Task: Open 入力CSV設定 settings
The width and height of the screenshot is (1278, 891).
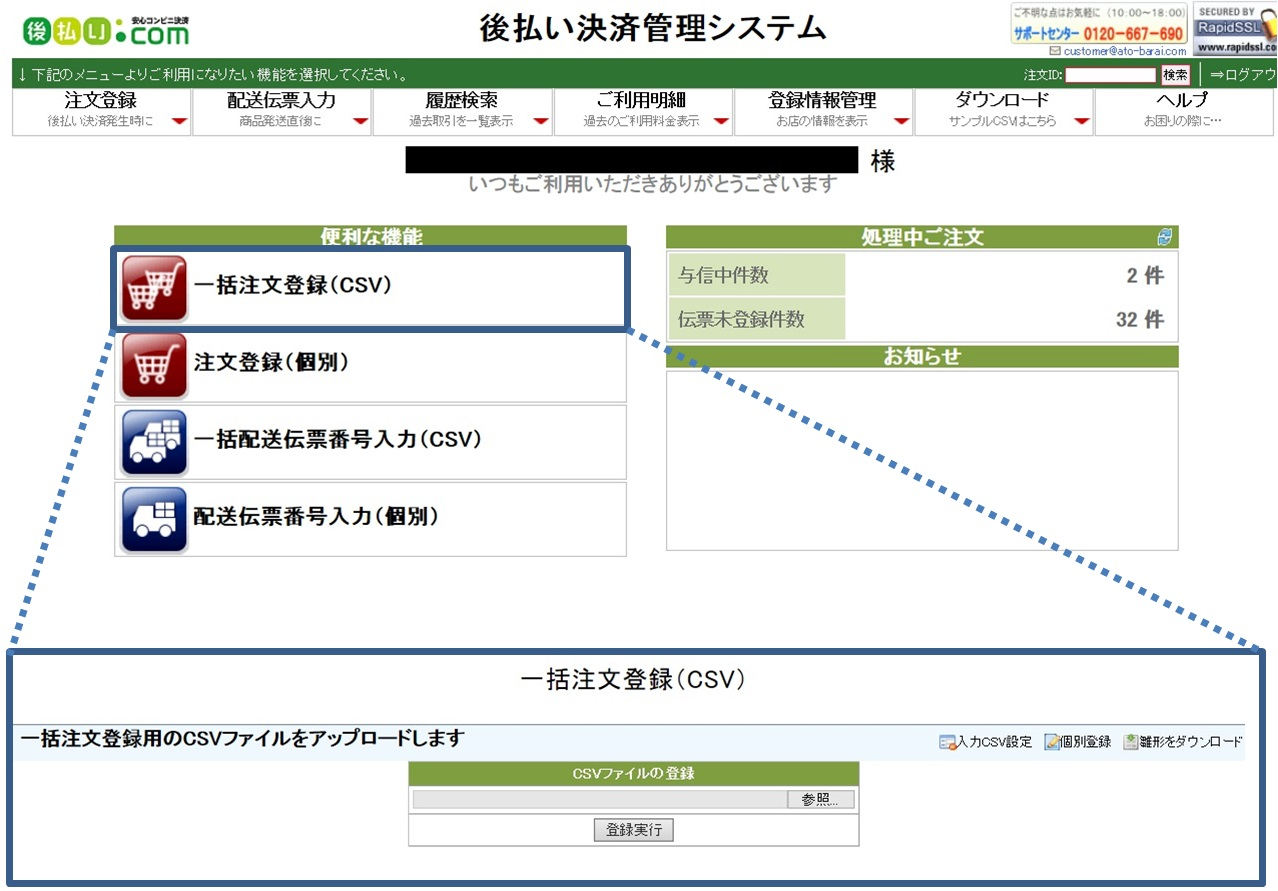Action: (x=985, y=742)
